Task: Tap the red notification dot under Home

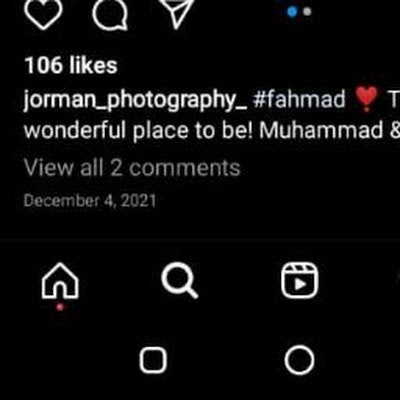Action: pyautogui.click(x=60, y=307)
